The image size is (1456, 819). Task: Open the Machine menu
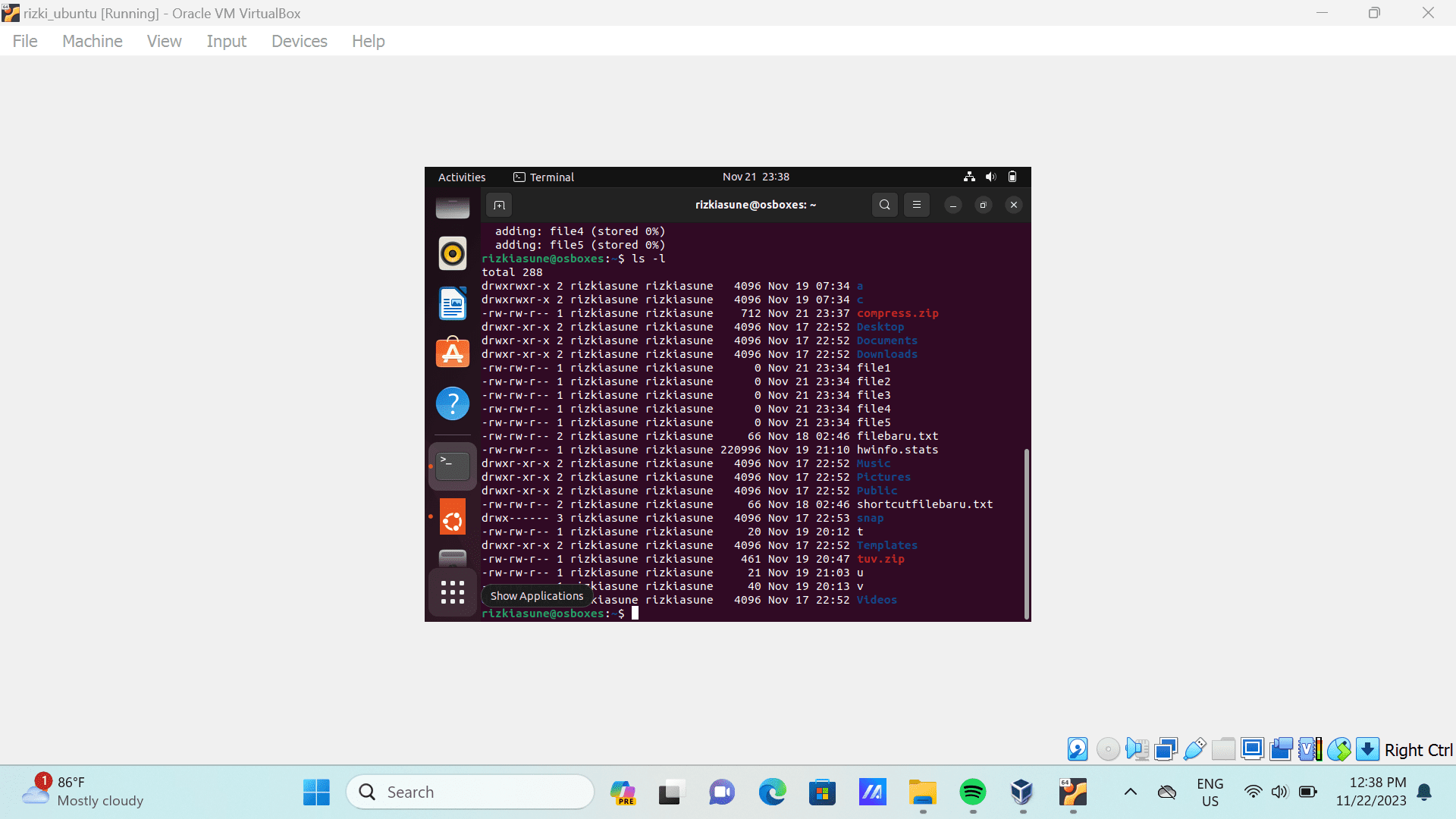93,41
